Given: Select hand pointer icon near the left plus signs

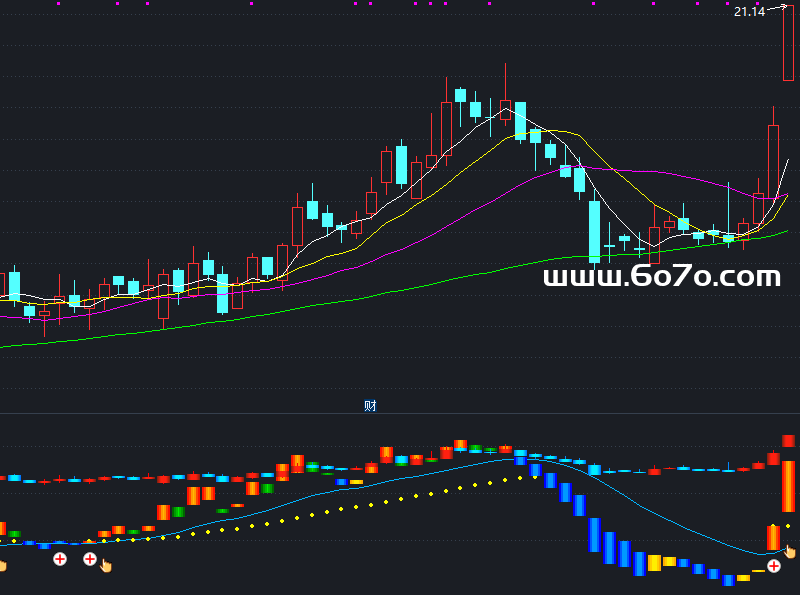Looking at the screenshot, I should coord(106,565).
